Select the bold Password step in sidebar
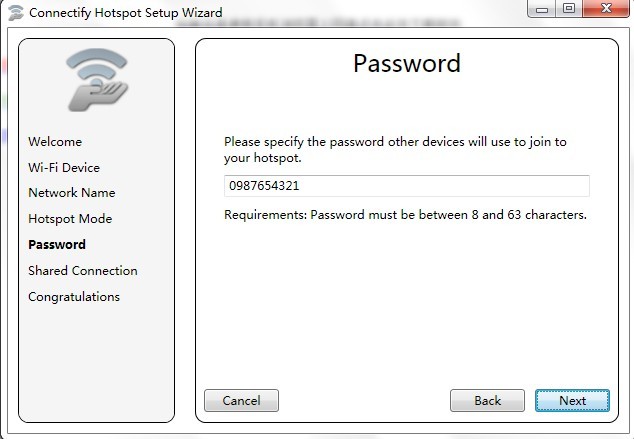This screenshot has width=634, height=439. [x=57, y=245]
